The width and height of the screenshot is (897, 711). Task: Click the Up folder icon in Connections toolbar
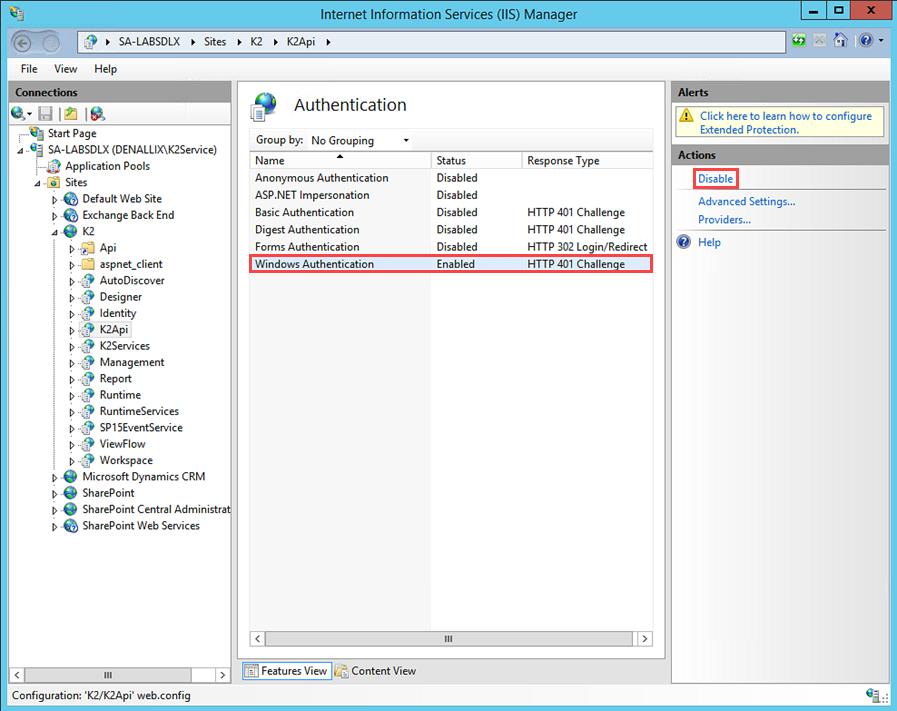[x=71, y=113]
